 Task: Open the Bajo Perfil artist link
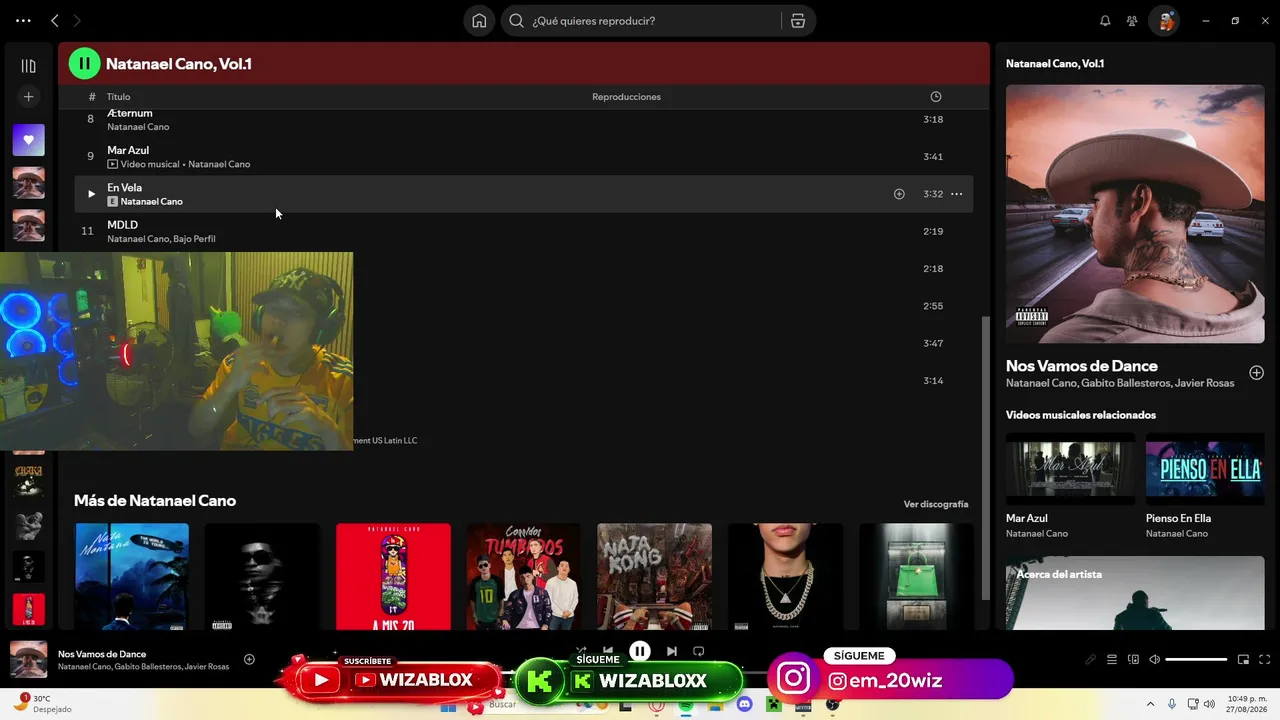coord(194,239)
